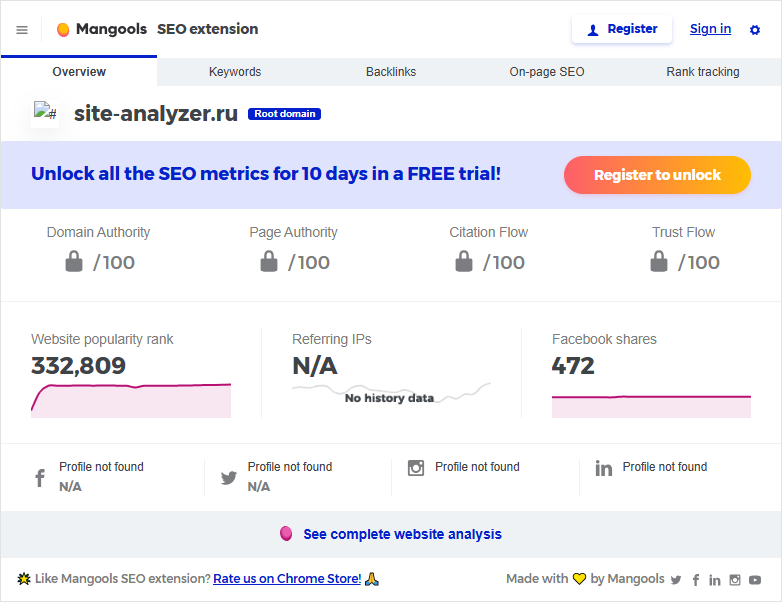782x602 pixels.
Task: Click the yellow heart icon in footer
Action: pos(579,579)
